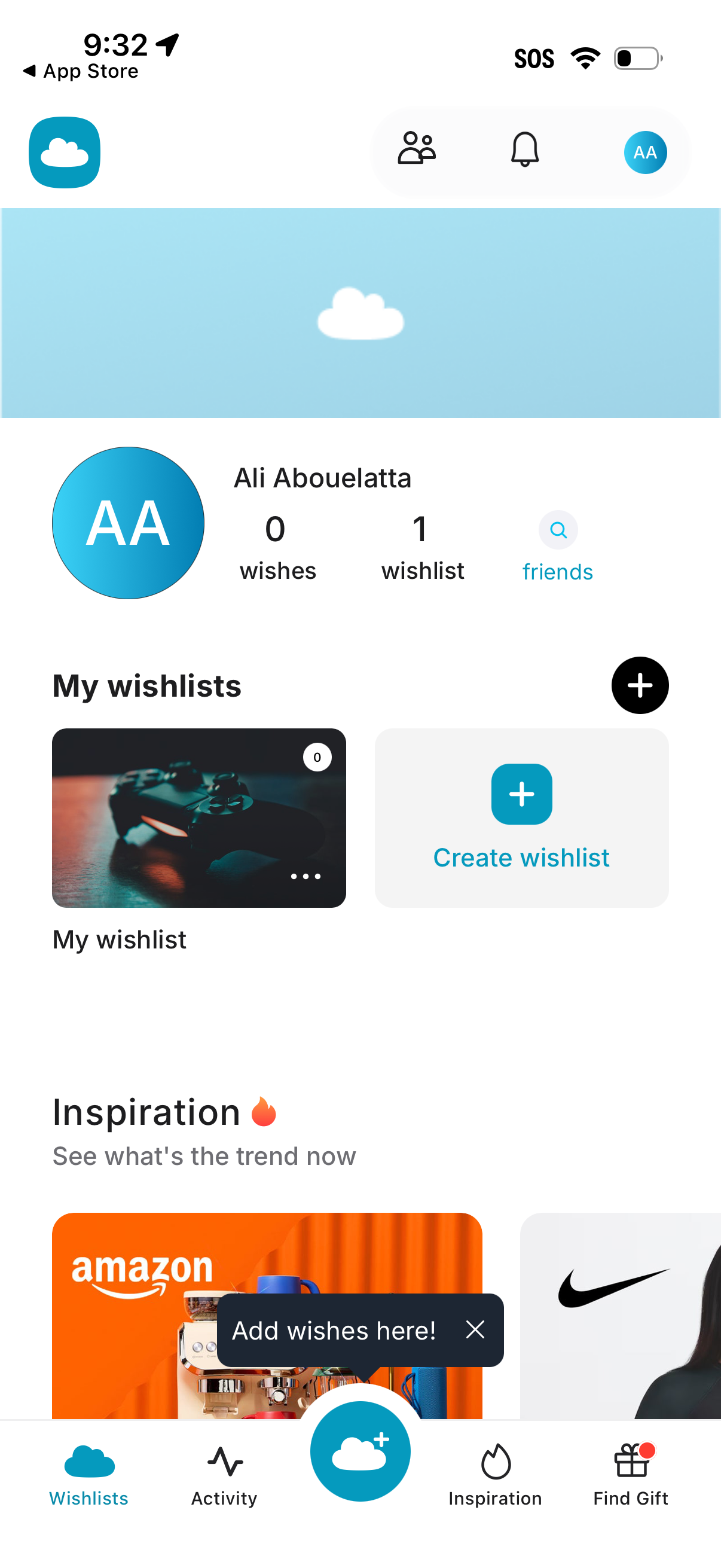
Task: Tap the 'friends' link
Action: point(557,572)
